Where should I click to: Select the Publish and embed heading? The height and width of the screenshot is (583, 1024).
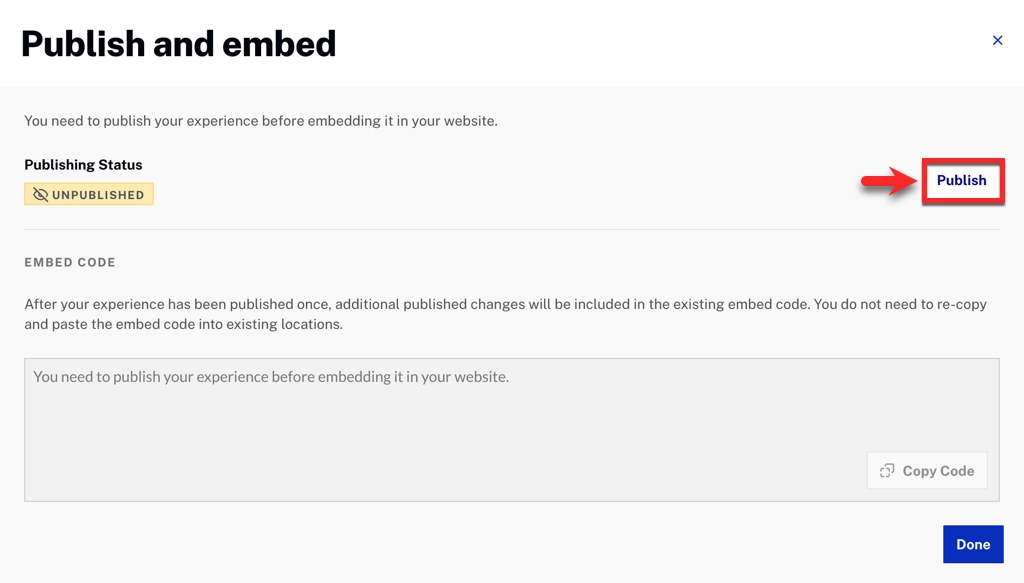pyautogui.click(x=178, y=44)
